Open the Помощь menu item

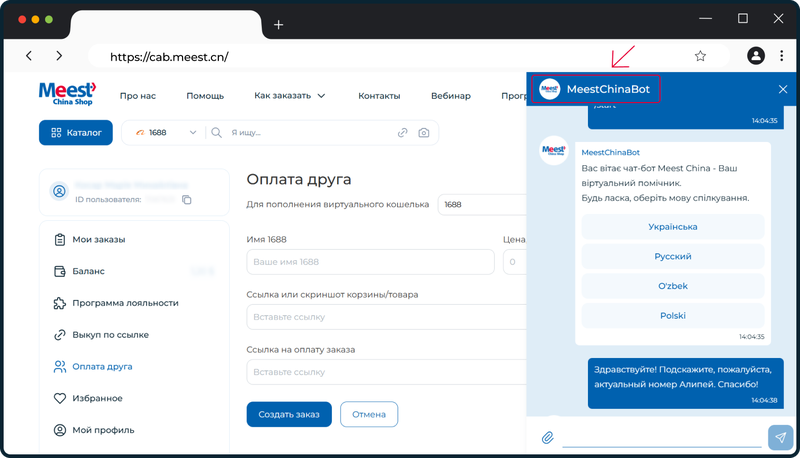[x=205, y=95]
